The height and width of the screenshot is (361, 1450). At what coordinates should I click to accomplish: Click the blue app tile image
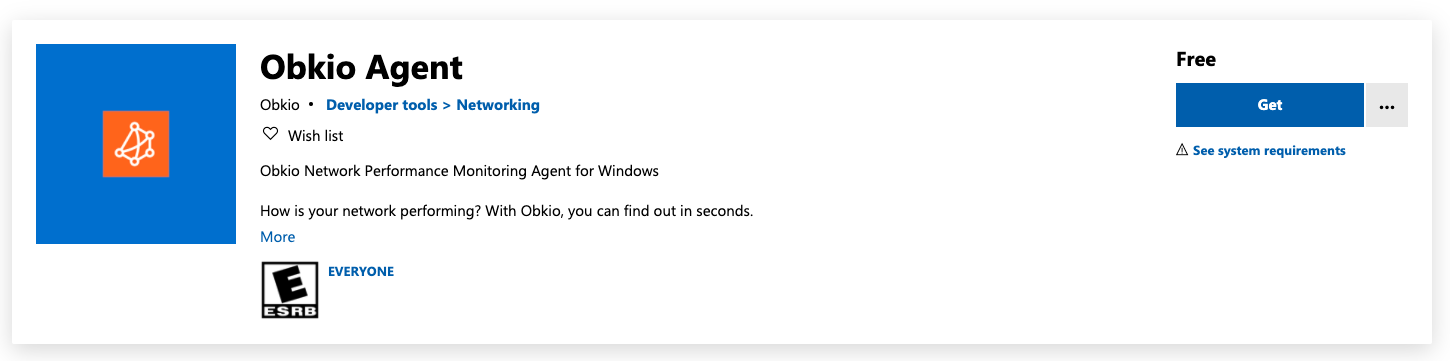(x=136, y=144)
